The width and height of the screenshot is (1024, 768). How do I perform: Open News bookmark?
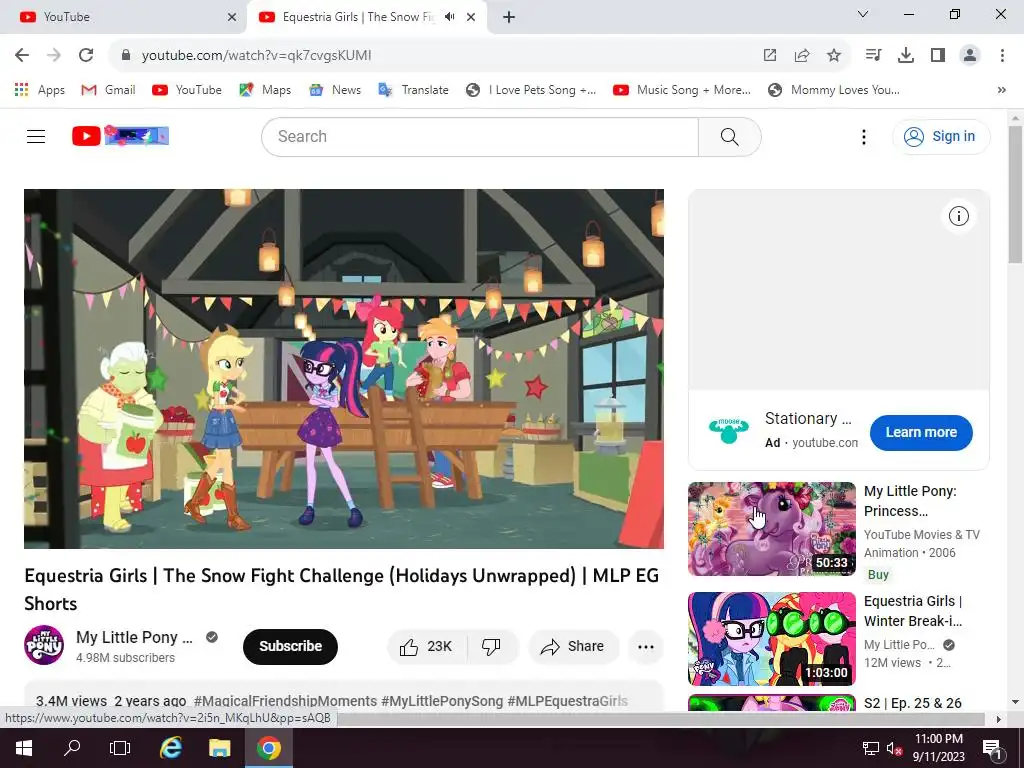(x=335, y=90)
